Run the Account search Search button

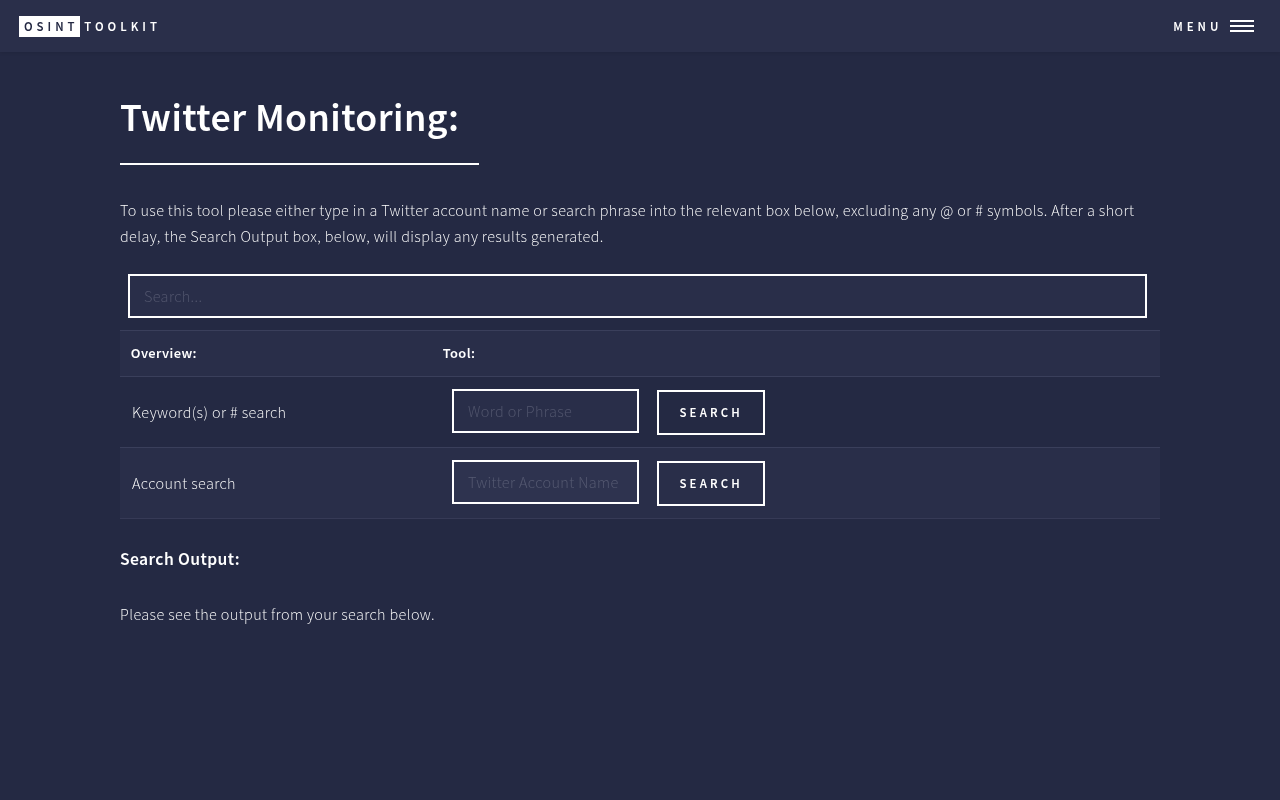tap(711, 483)
